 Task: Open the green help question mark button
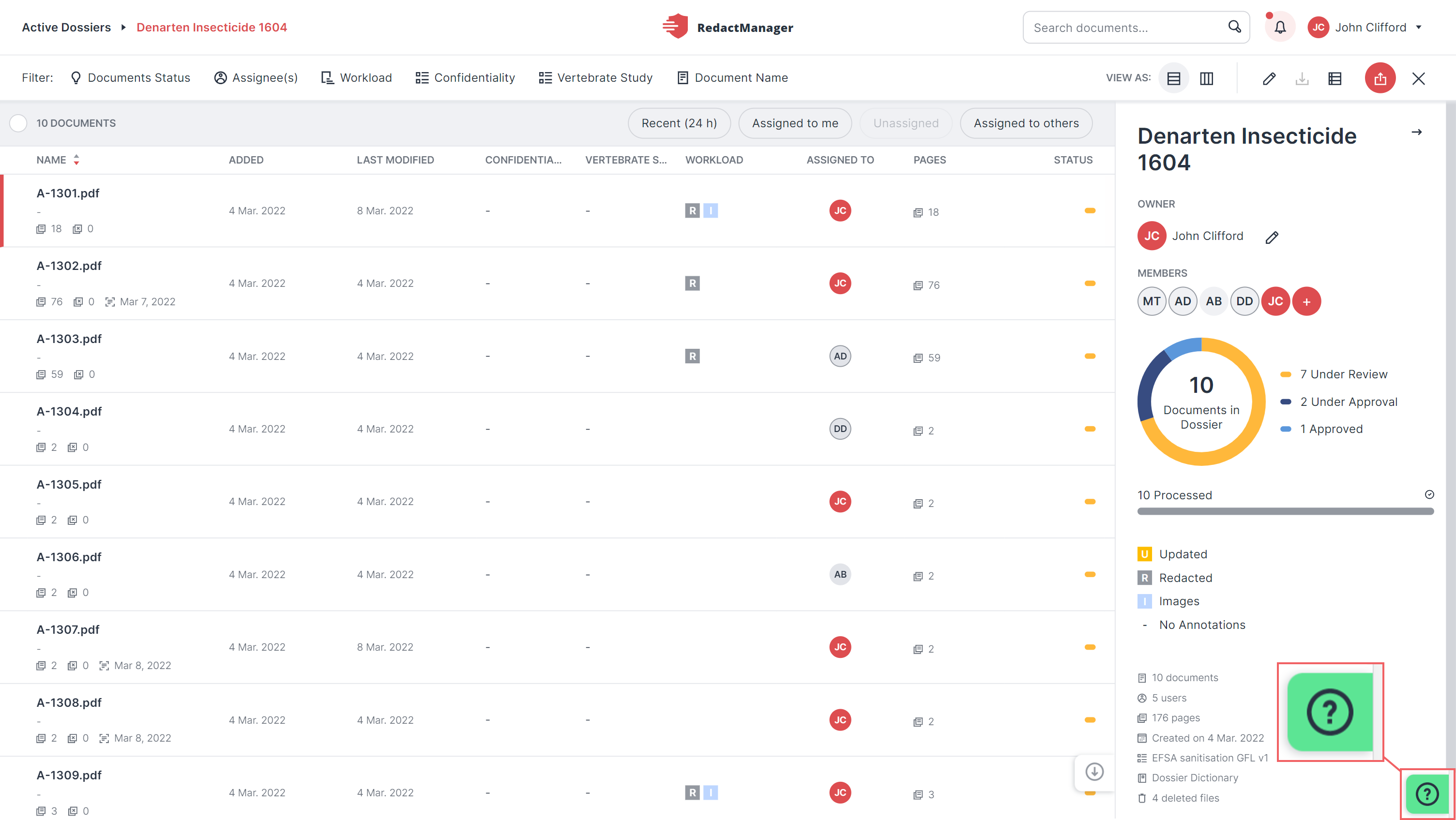click(x=1426, y=793)
